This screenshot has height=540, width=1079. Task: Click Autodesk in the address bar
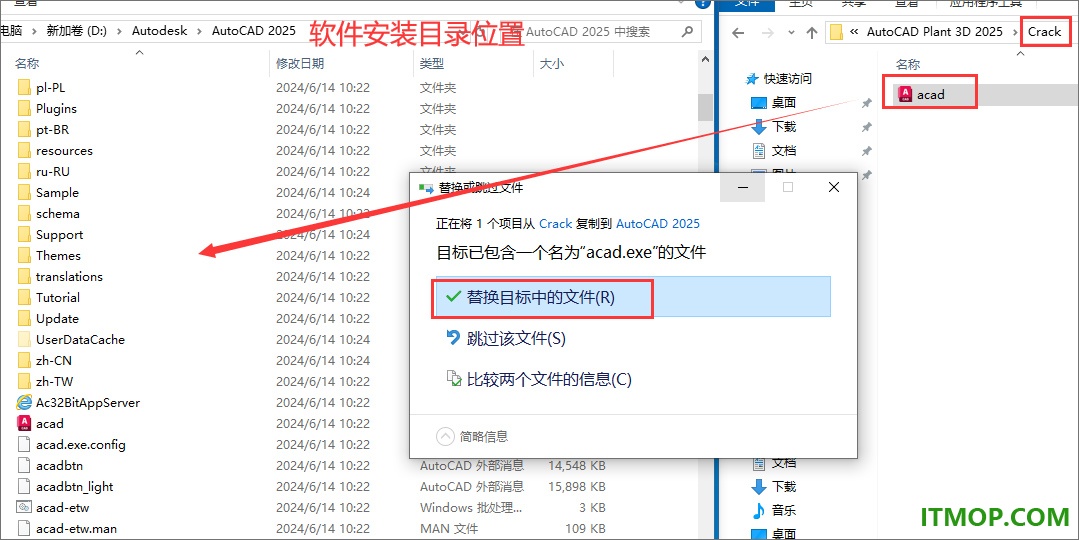(x=160, y=31)
